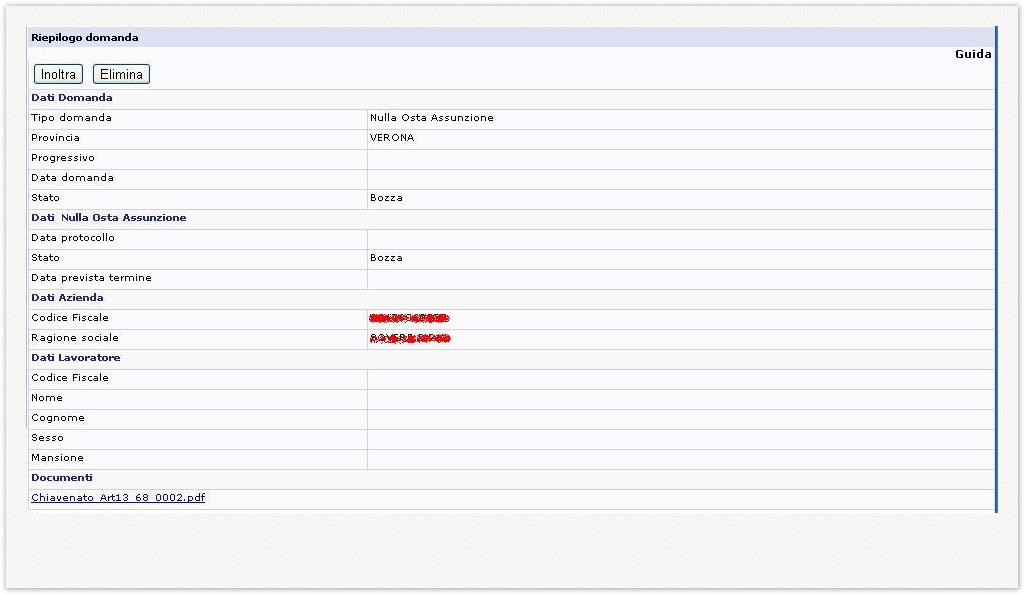1024x594 pixels.
Task: Click the Data prevista termine label
Action: [x=91, y=278]
